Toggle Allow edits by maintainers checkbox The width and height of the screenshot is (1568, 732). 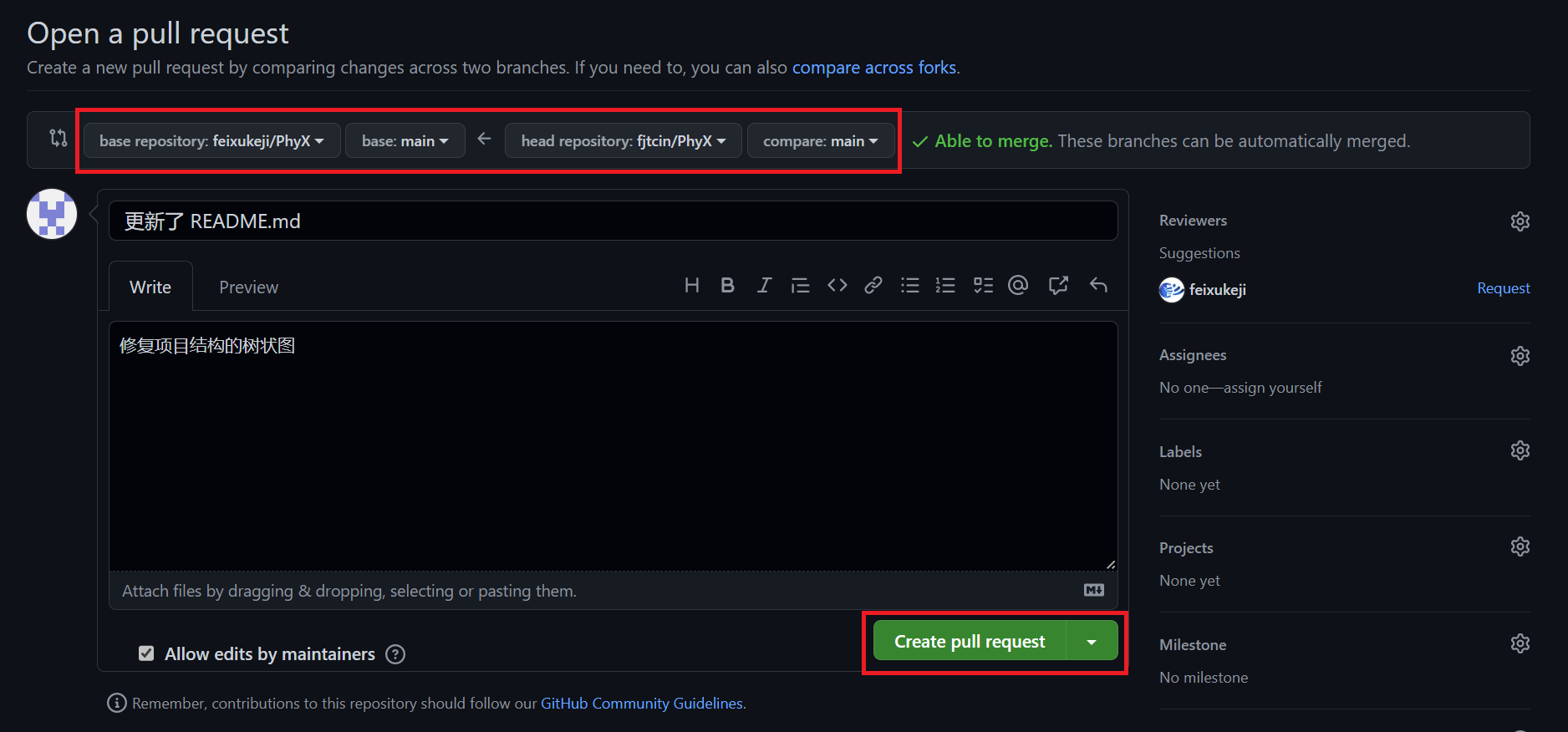[146, 653]
